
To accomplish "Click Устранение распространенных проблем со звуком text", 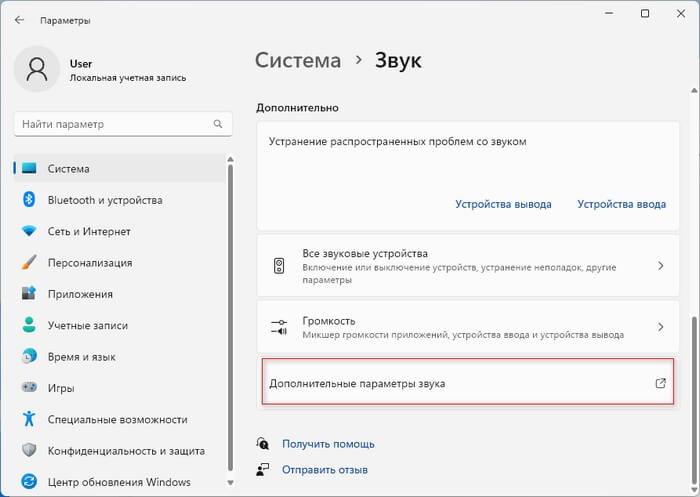I will [x=397, y=142].
